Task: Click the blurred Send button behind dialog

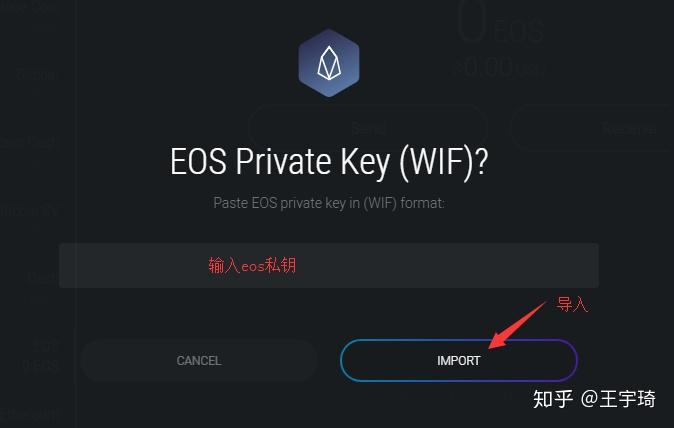Action: (x=369, y=128)
